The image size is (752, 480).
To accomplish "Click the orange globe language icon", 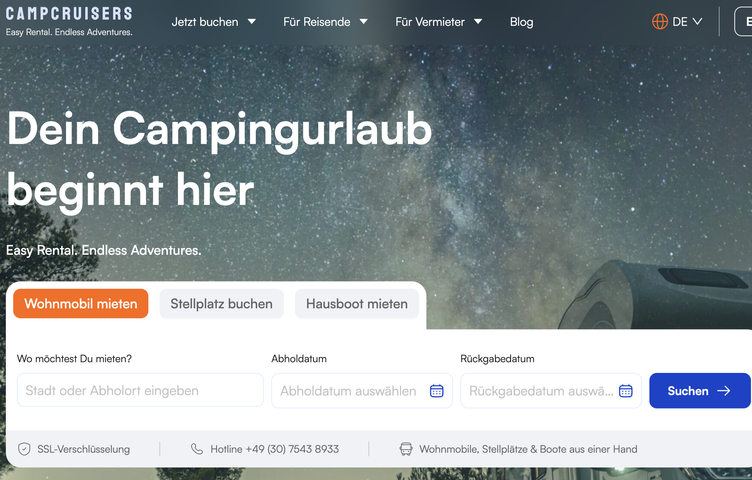I will pos(660,22).
